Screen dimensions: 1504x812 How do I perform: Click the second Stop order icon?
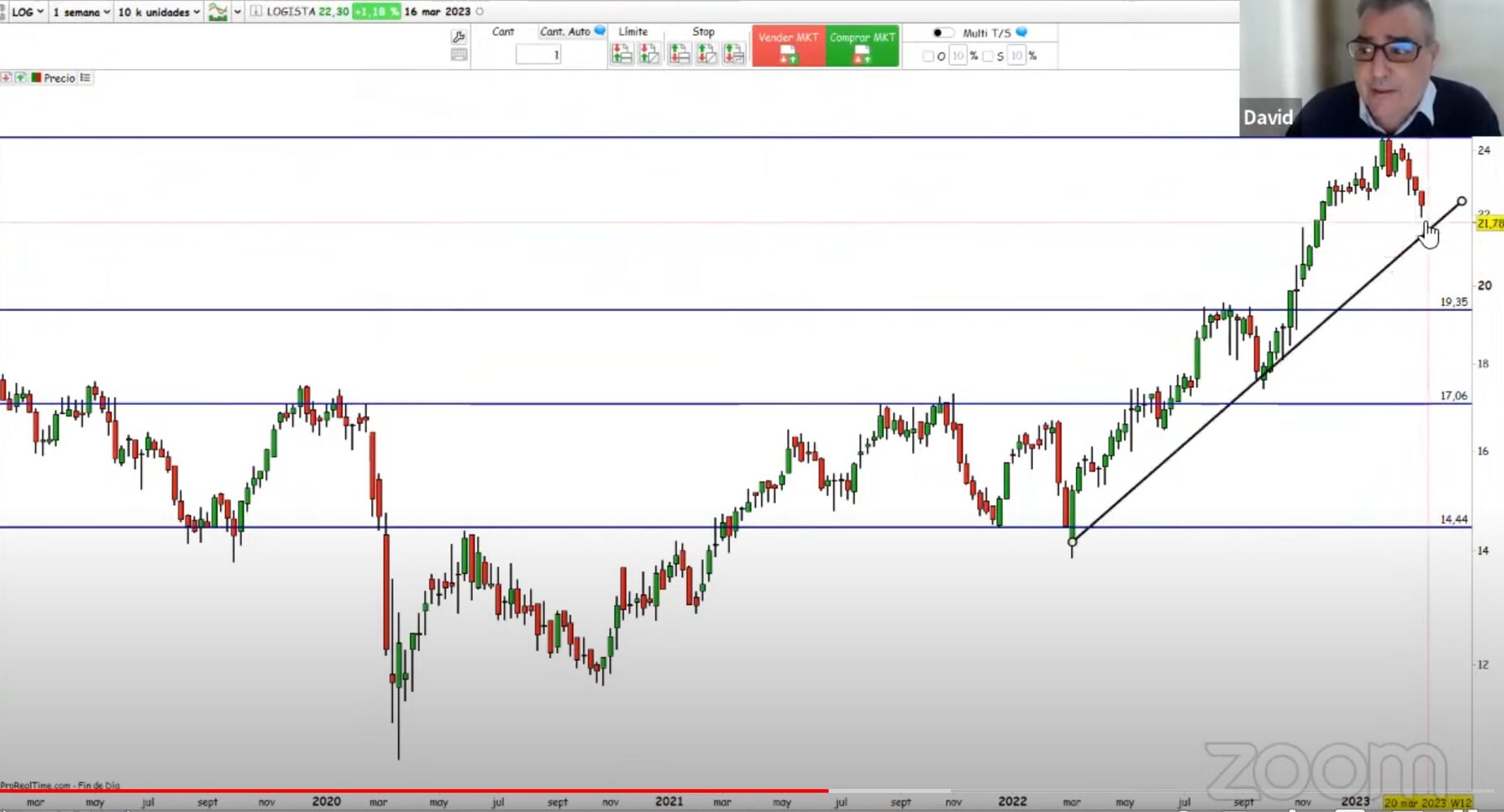[x=707, y=54]
